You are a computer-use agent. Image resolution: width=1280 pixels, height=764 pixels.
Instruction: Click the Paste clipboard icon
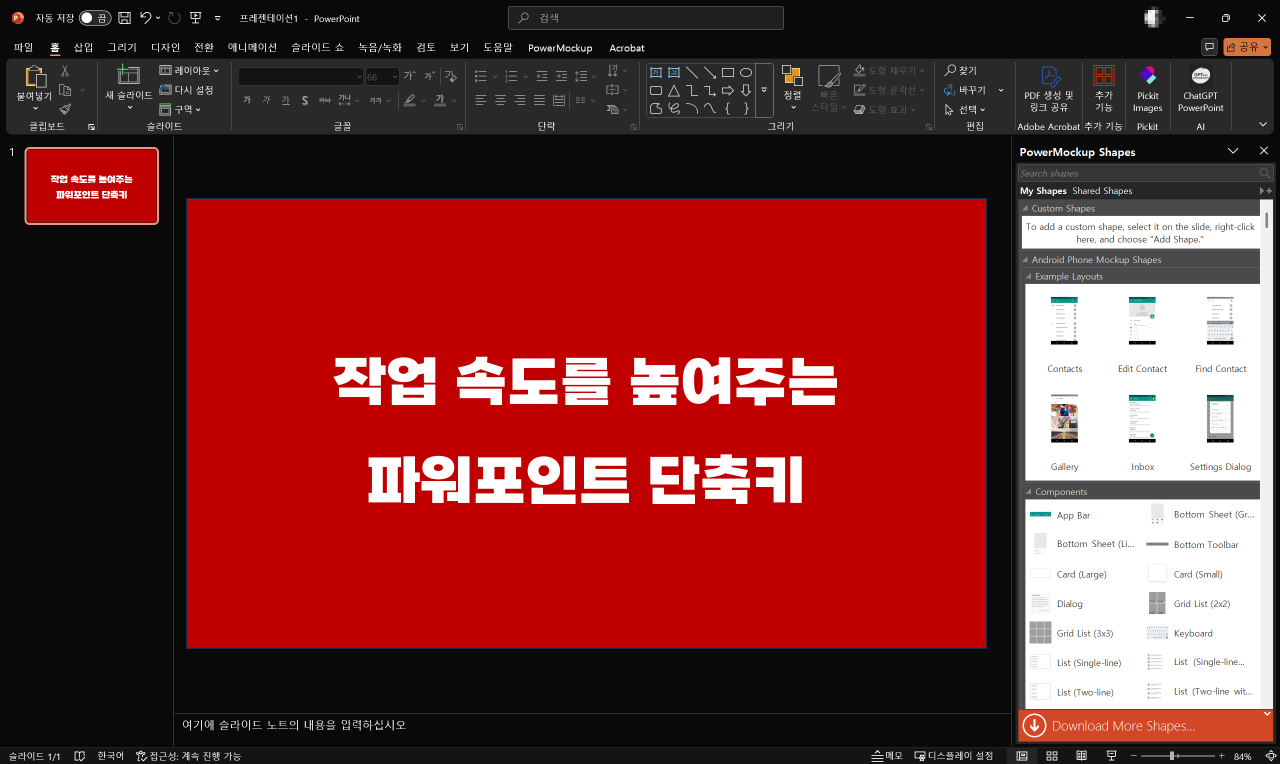tap(35, 77)
